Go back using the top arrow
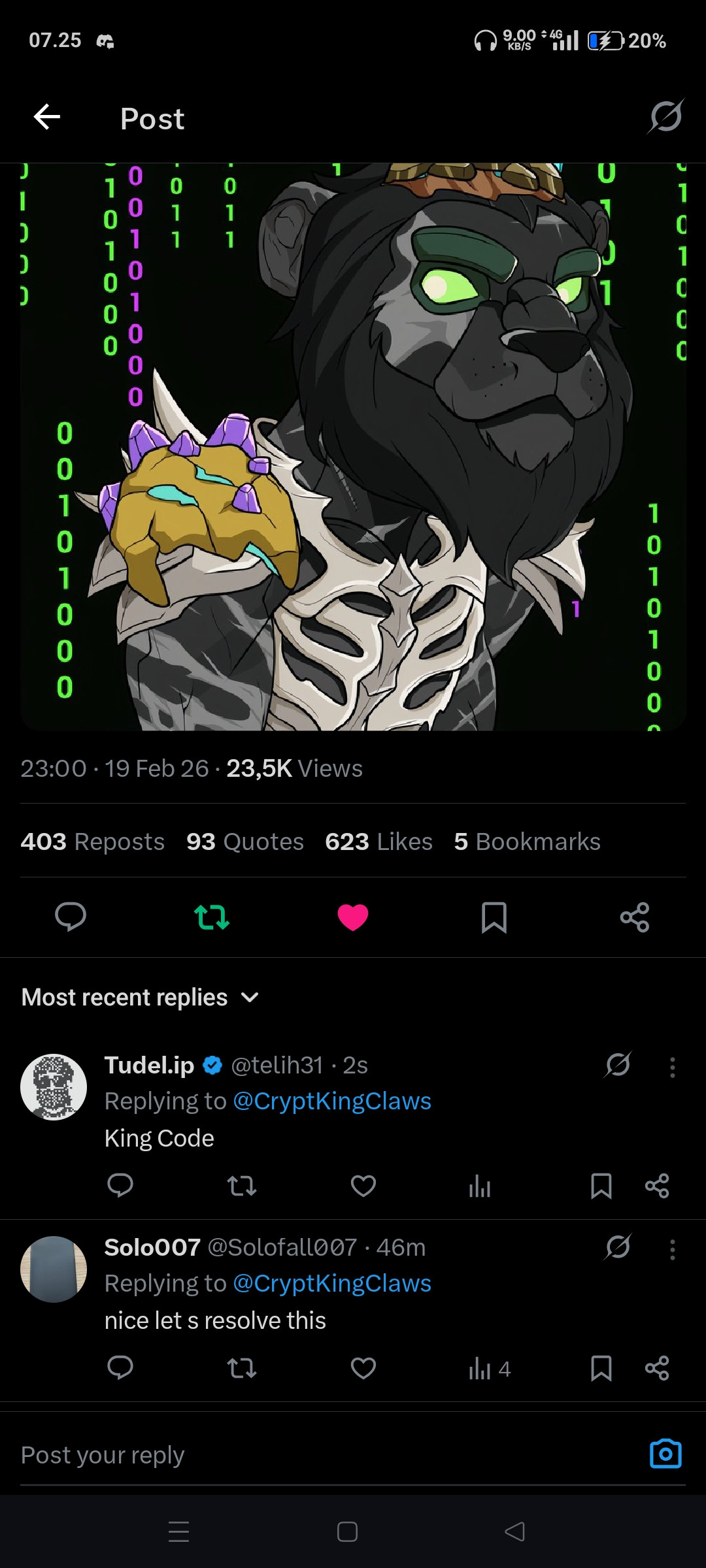The image size is (706, 1568). [x=46, y=118]
